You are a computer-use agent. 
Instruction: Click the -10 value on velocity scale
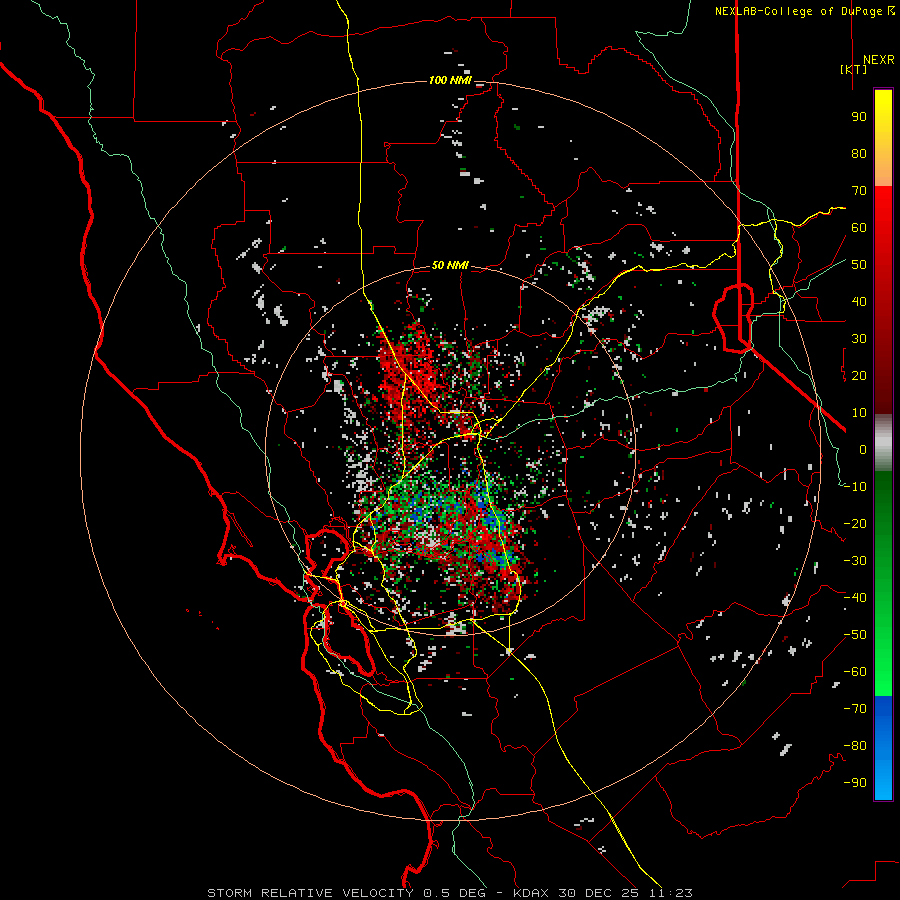click(x=855, y=487)
